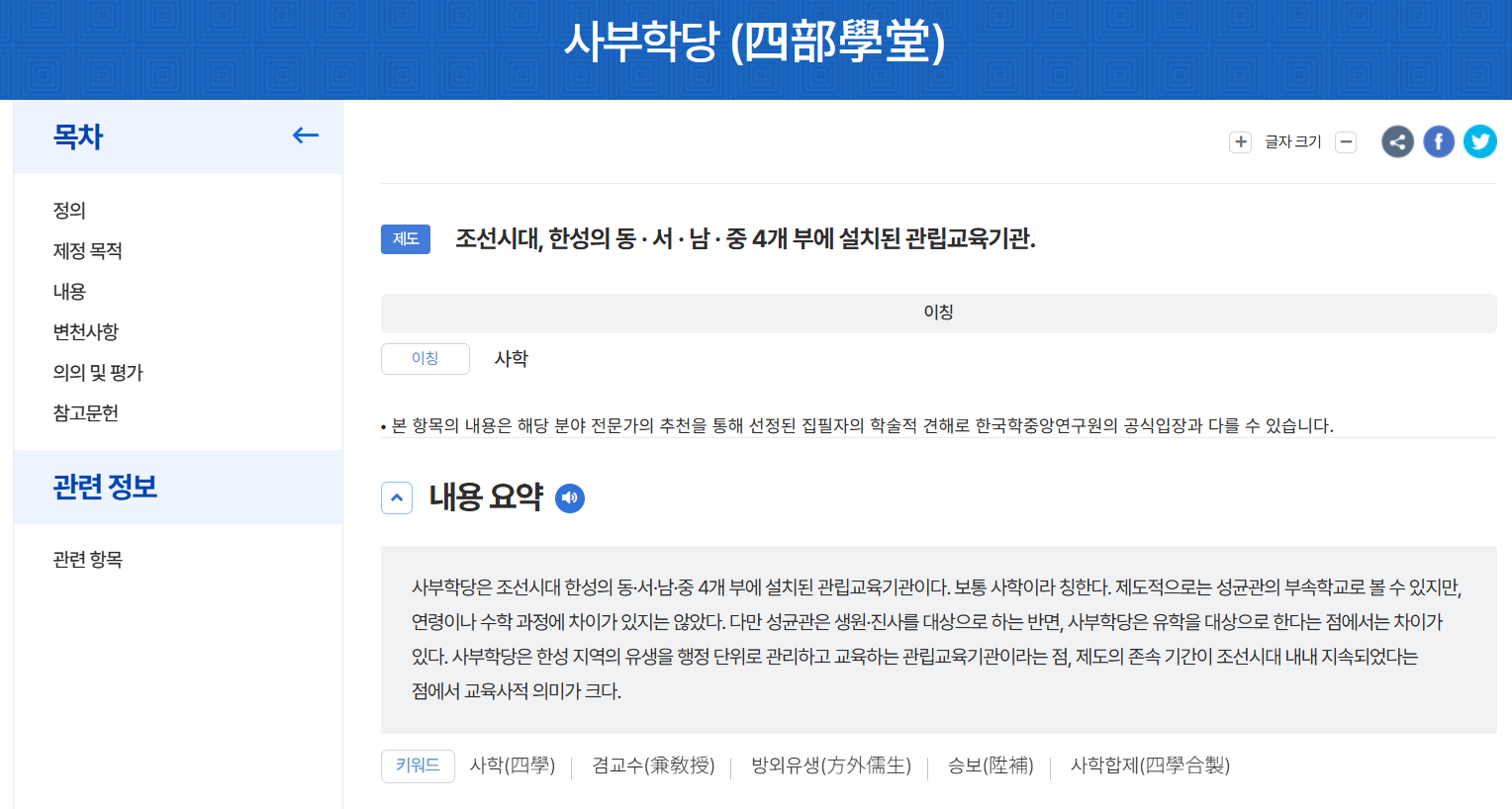Share the article on Facebook
This screenshot has width=1512, height=809.
coord(1439,141)
